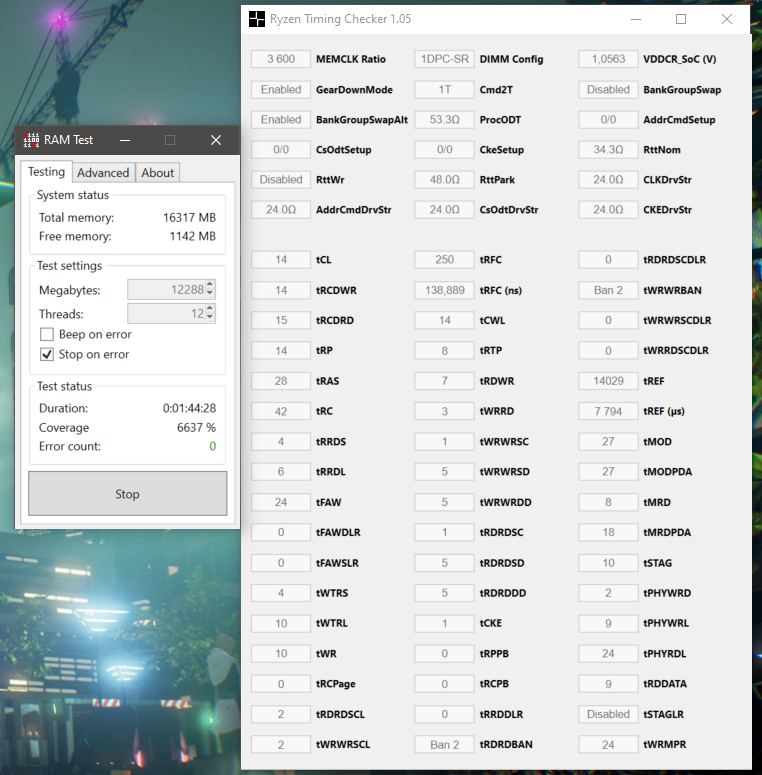762x775 pixels.
Task: Increase Threads with the up stepper arrow
Action: (x=210, y=308)
